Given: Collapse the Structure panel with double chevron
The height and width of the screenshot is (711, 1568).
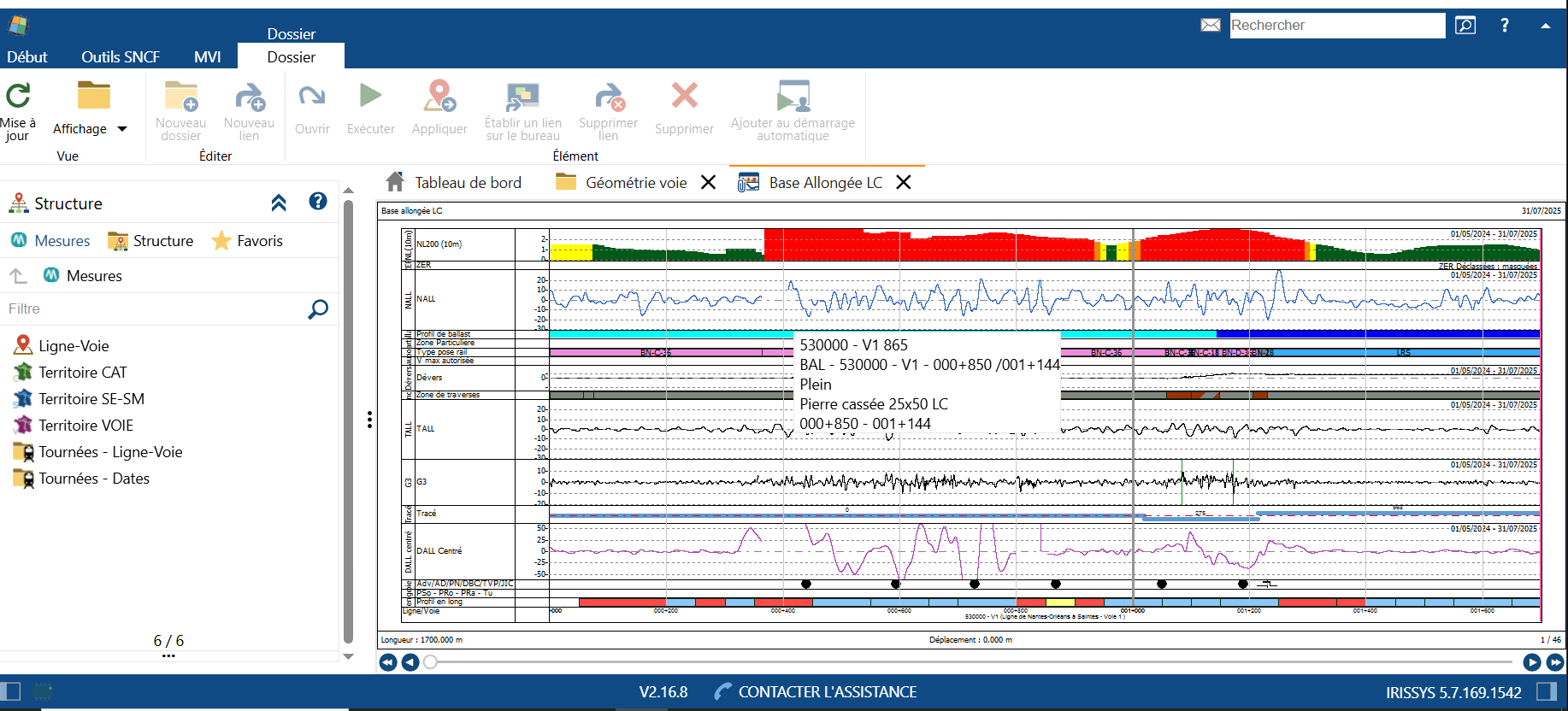Looking at the screenshot, I should (279, 203).
